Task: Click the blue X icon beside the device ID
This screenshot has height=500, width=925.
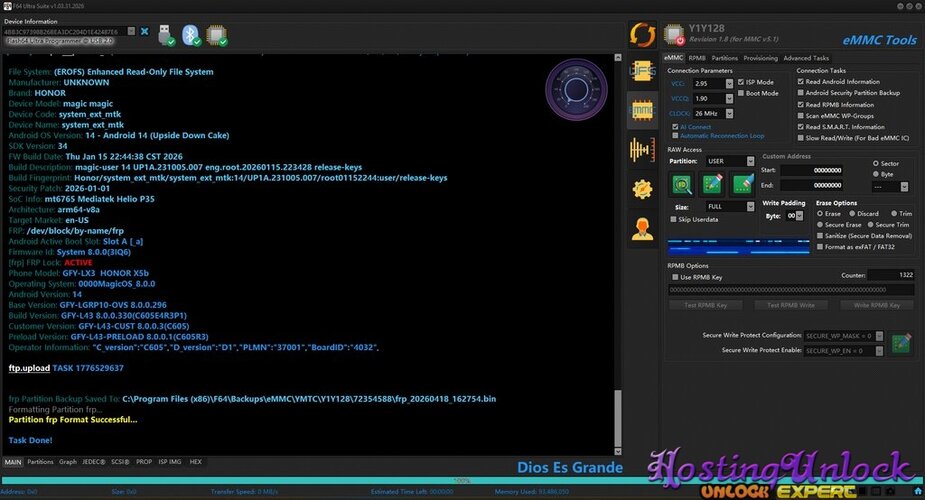Action: [145, 31]
